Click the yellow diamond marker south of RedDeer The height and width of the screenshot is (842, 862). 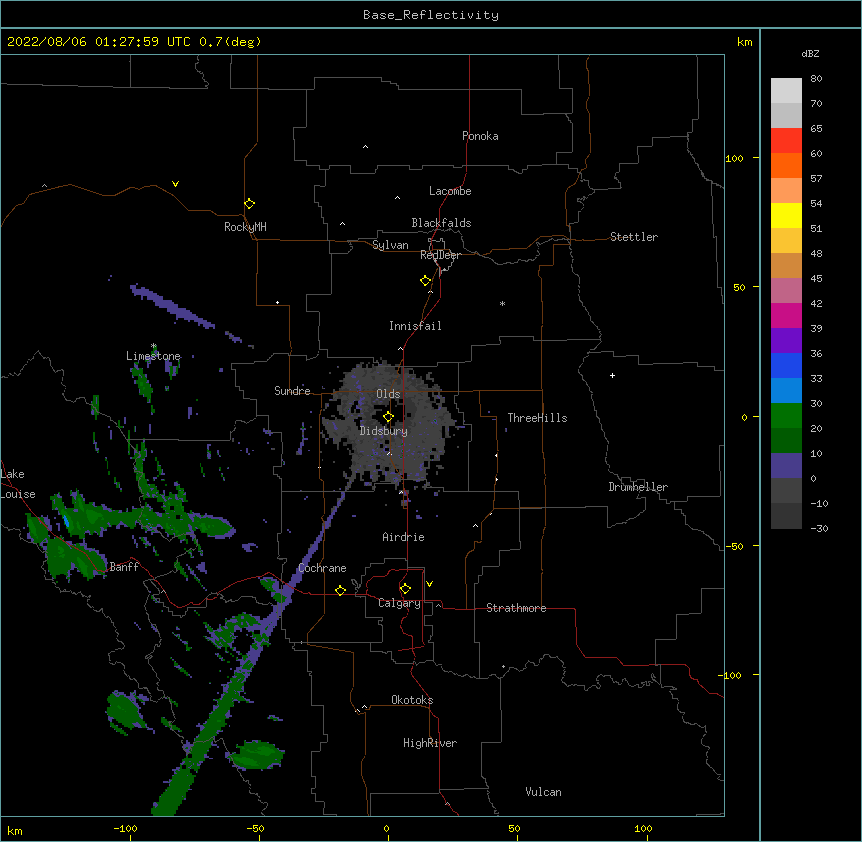pos(426,281)
